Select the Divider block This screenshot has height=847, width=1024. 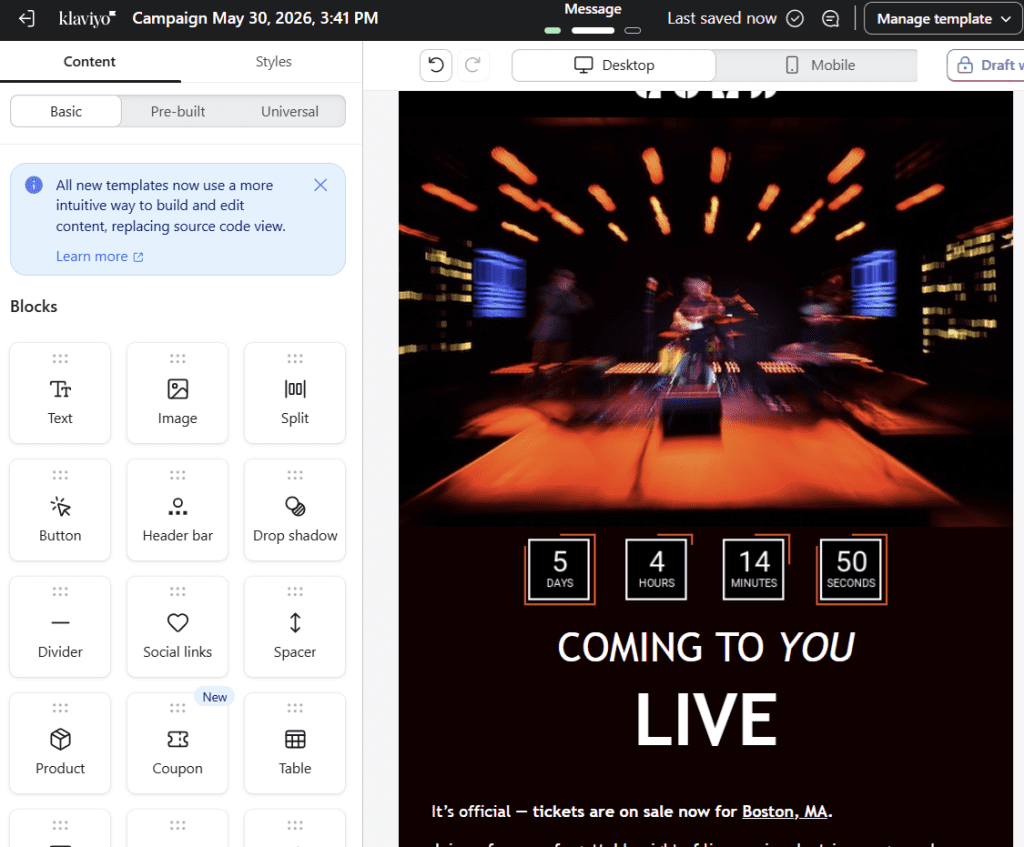click(x=60, y=626)
